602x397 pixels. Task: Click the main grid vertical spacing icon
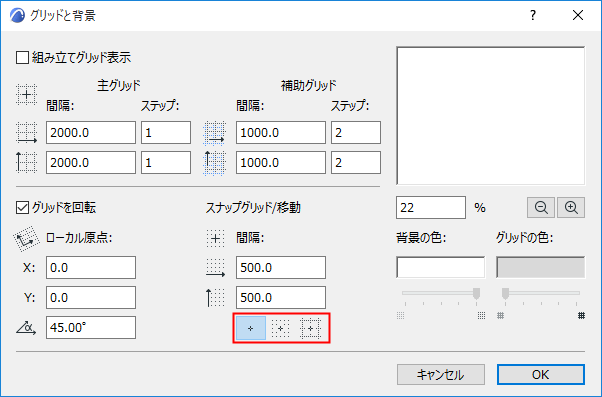26,162
